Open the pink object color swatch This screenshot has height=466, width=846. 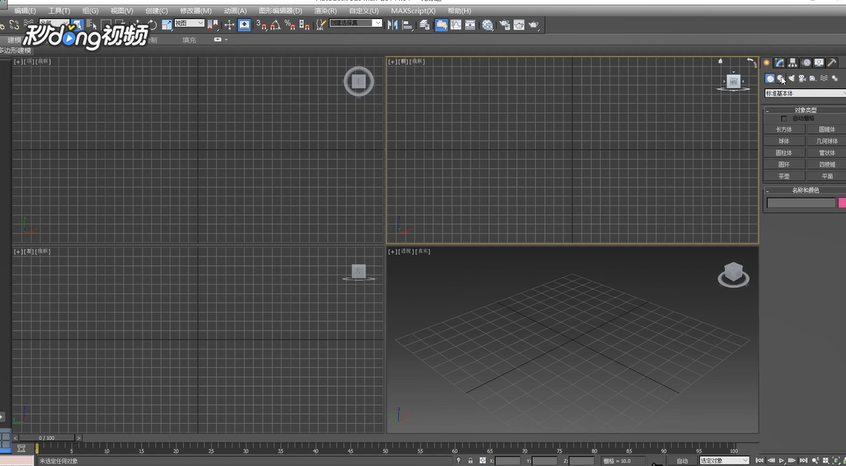(x=842, y=203)
